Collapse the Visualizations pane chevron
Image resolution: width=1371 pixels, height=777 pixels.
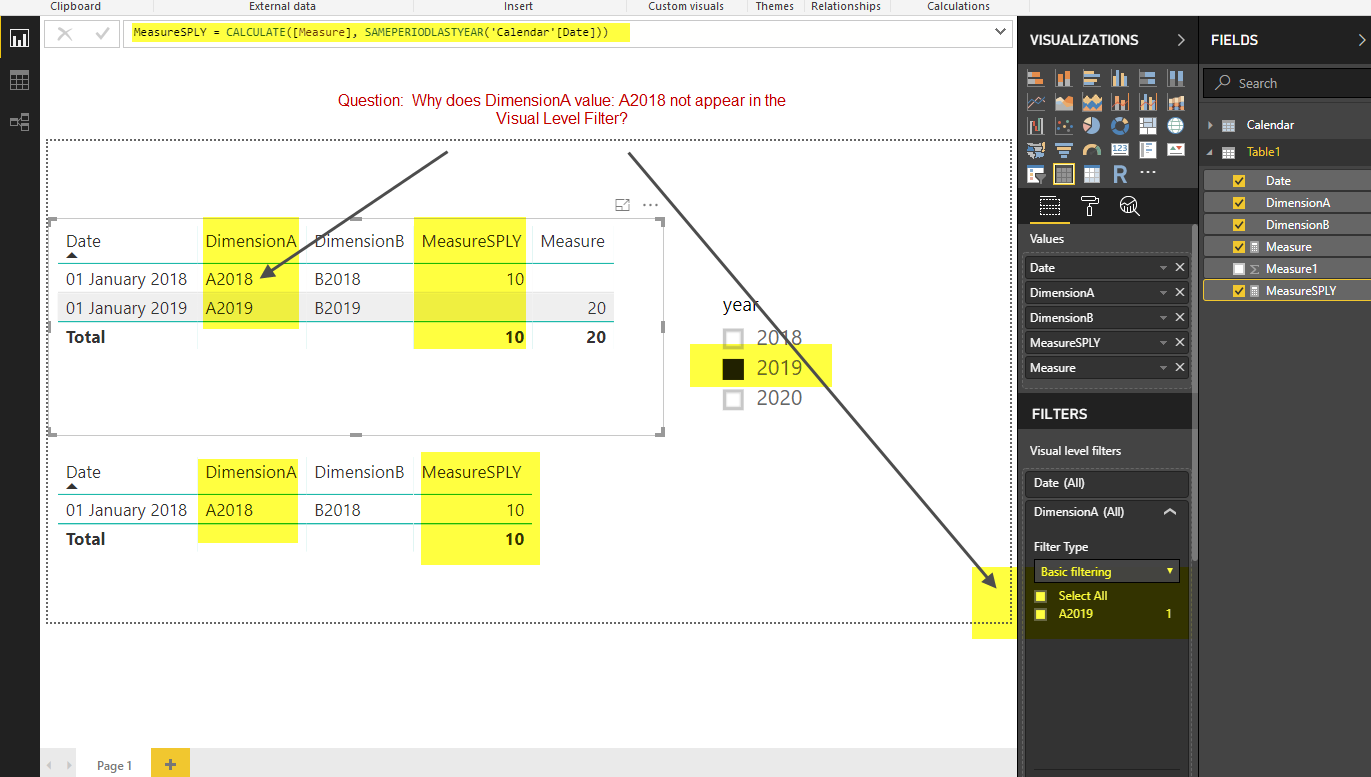[1181, 40]
